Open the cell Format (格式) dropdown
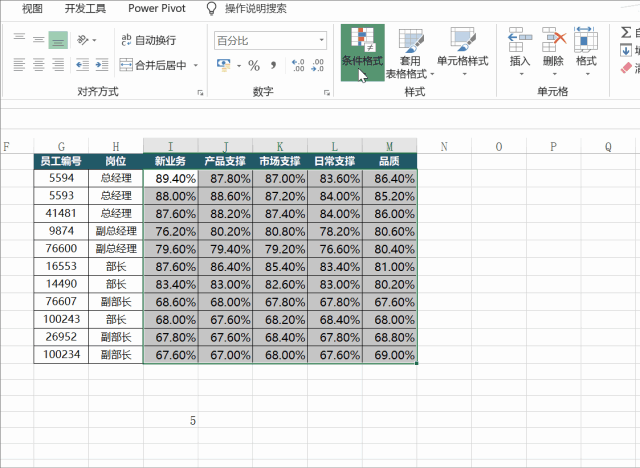The image size is (640, 468). (x=586, y=50)
